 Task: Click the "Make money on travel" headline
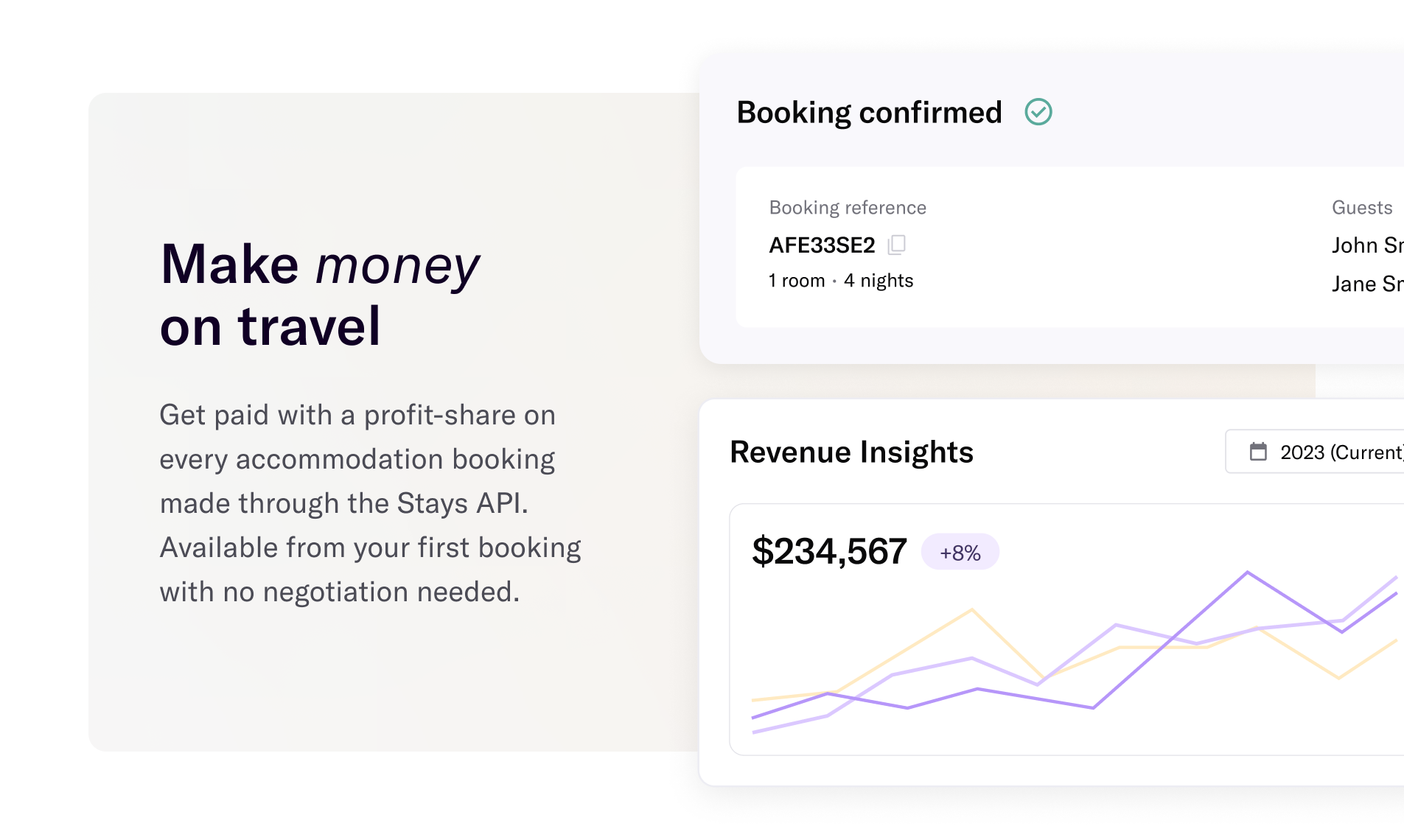320,295
